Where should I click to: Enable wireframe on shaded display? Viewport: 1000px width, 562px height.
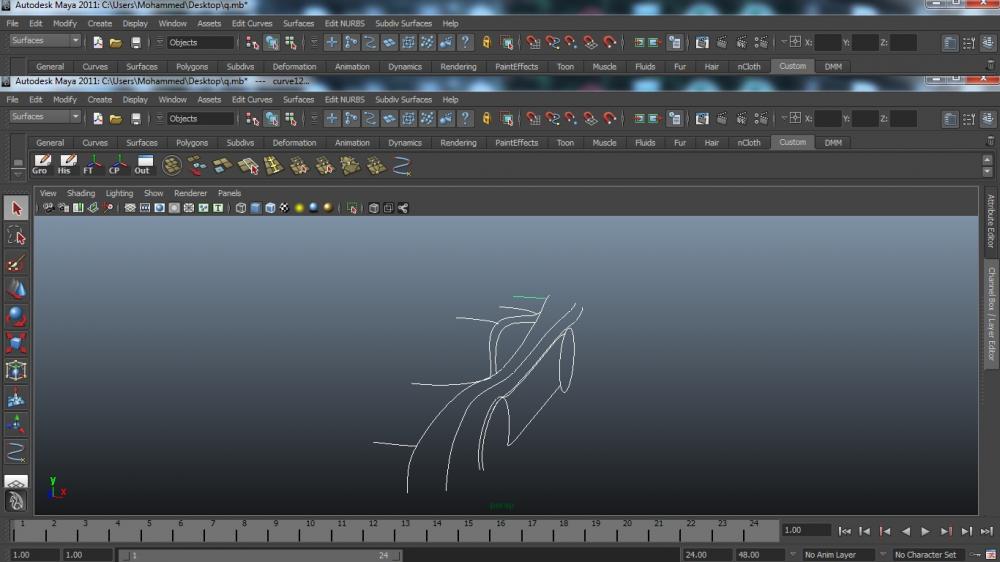point(270,208)
